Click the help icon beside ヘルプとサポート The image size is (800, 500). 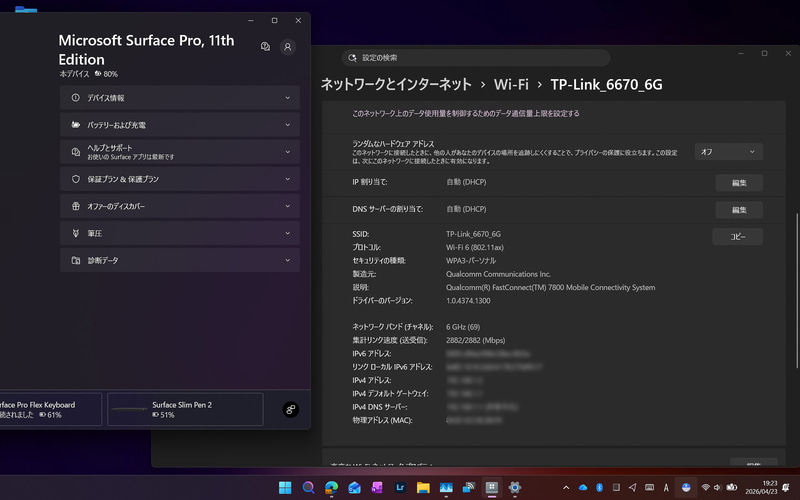click(76, 152)
